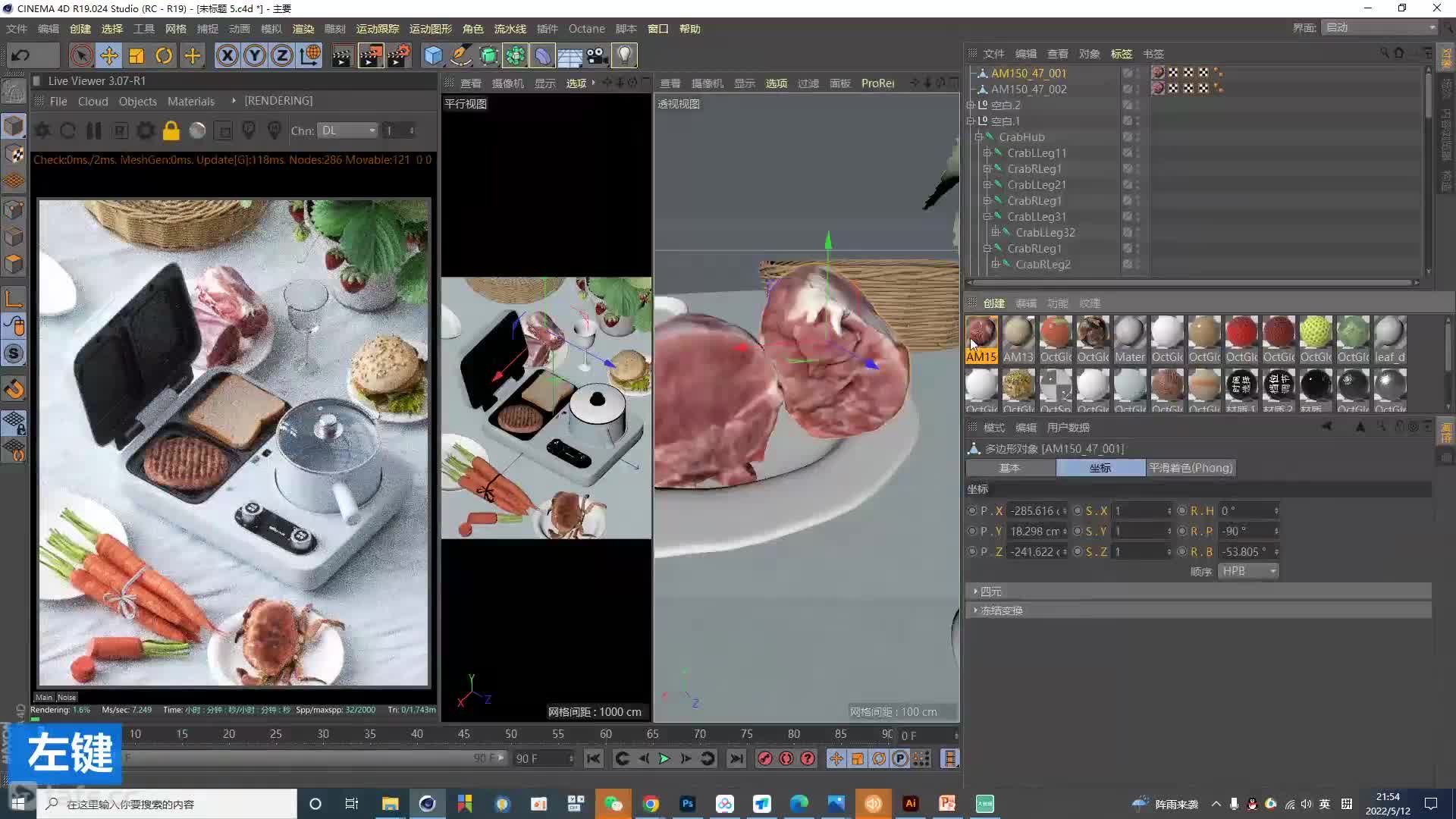Toggle Y axis lock
The width and height of the screenshot is (1456, 819).
[x=255, y=55]
